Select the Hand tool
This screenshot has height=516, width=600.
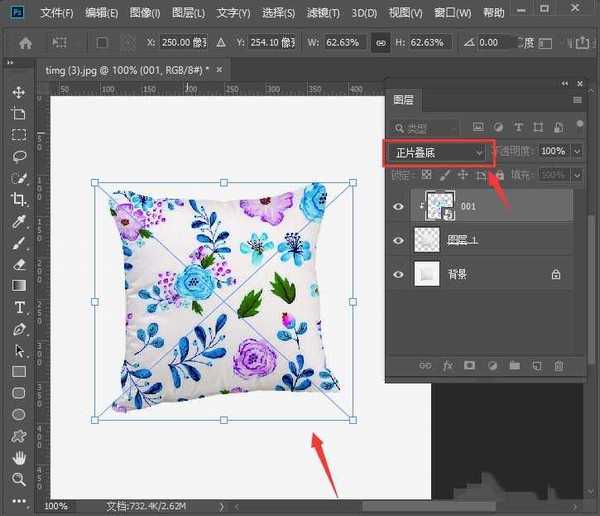pyautogui.click(x=18, y=458)
